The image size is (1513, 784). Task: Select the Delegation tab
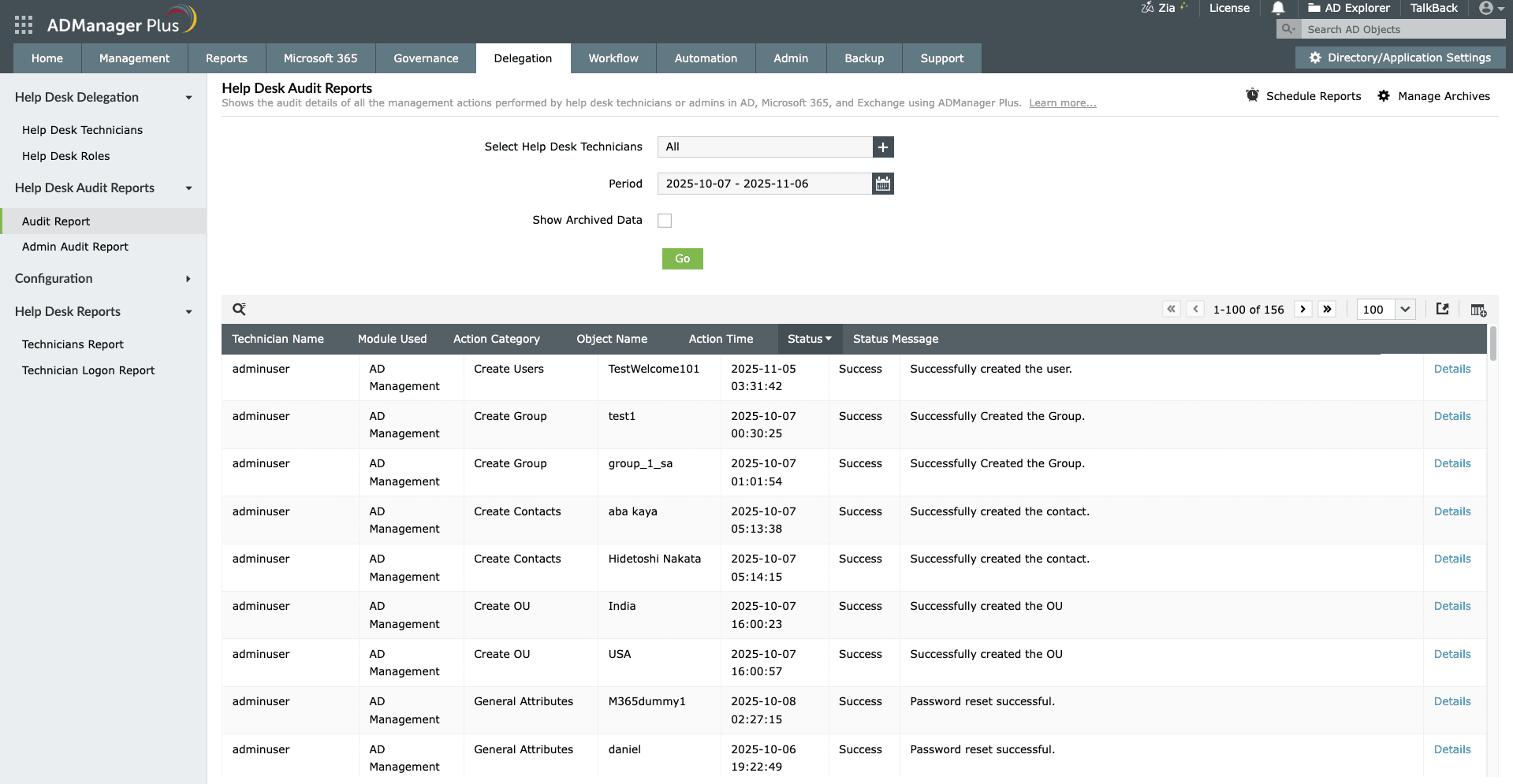point(523,58)
